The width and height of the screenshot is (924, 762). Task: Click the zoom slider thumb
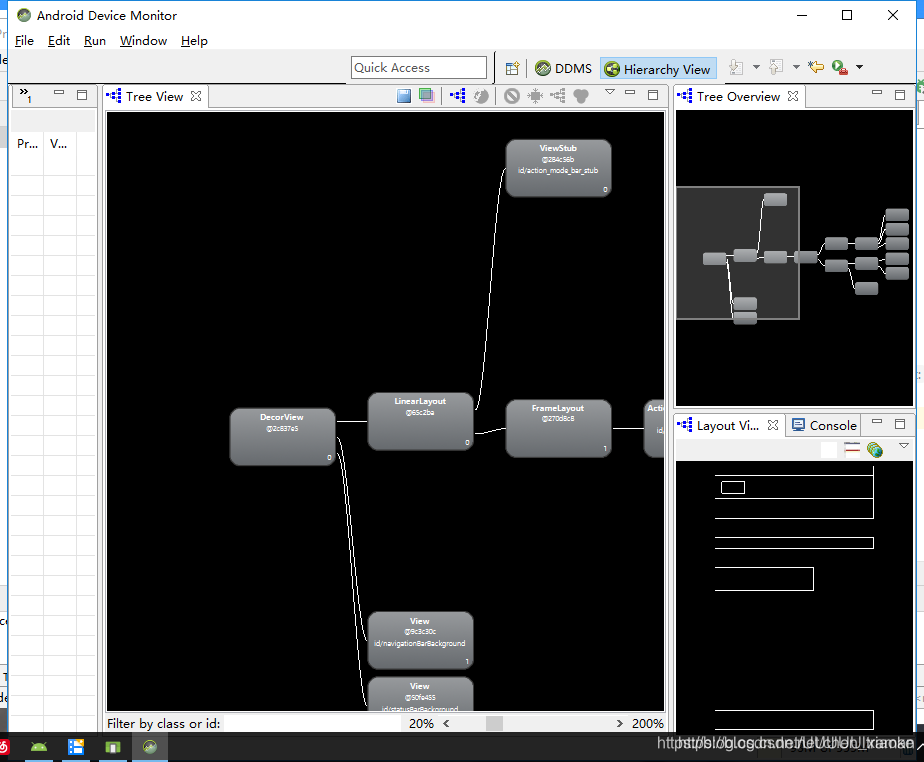click(494, 723)
